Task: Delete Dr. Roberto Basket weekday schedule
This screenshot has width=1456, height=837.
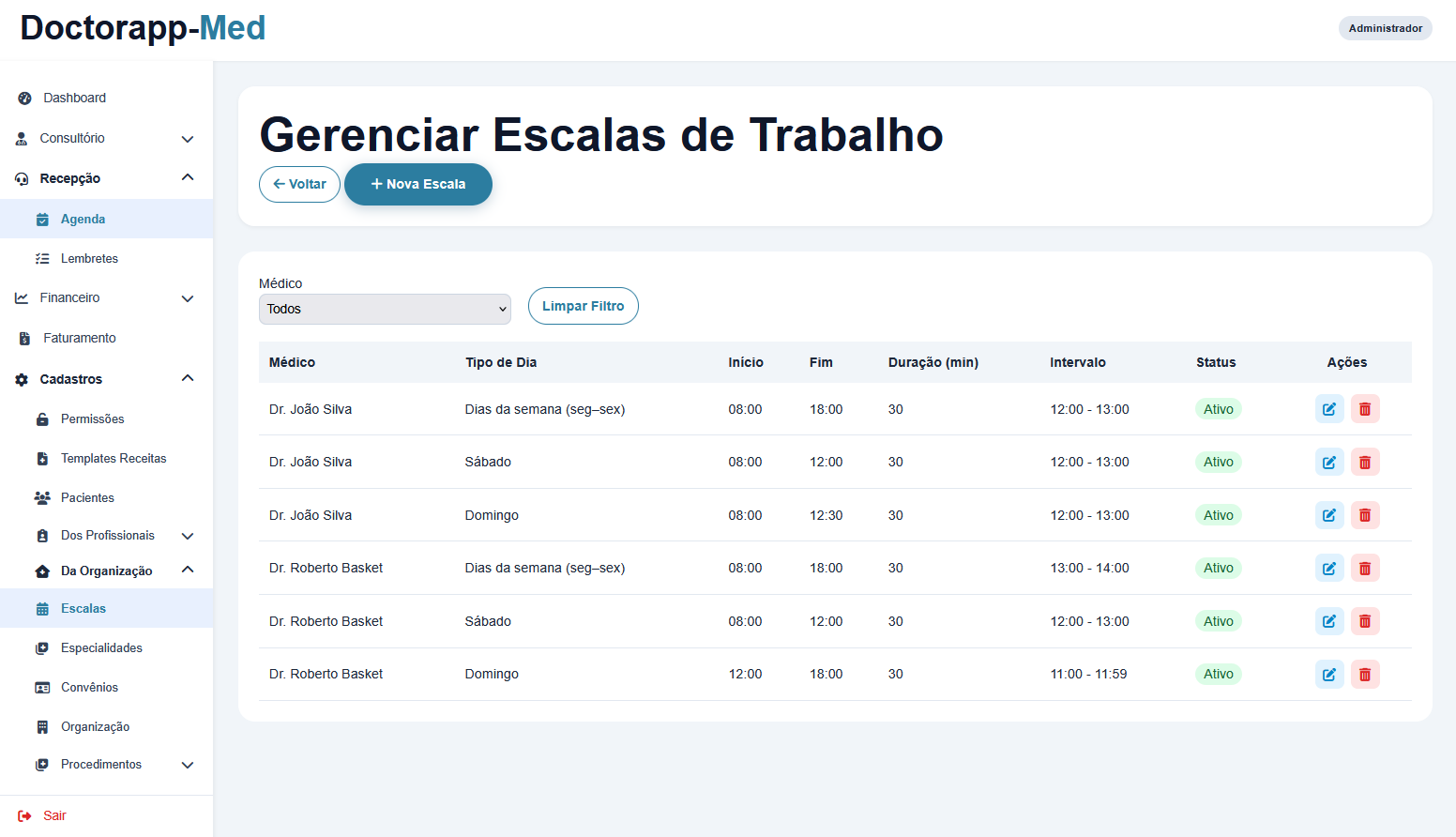Action: 1365,568
